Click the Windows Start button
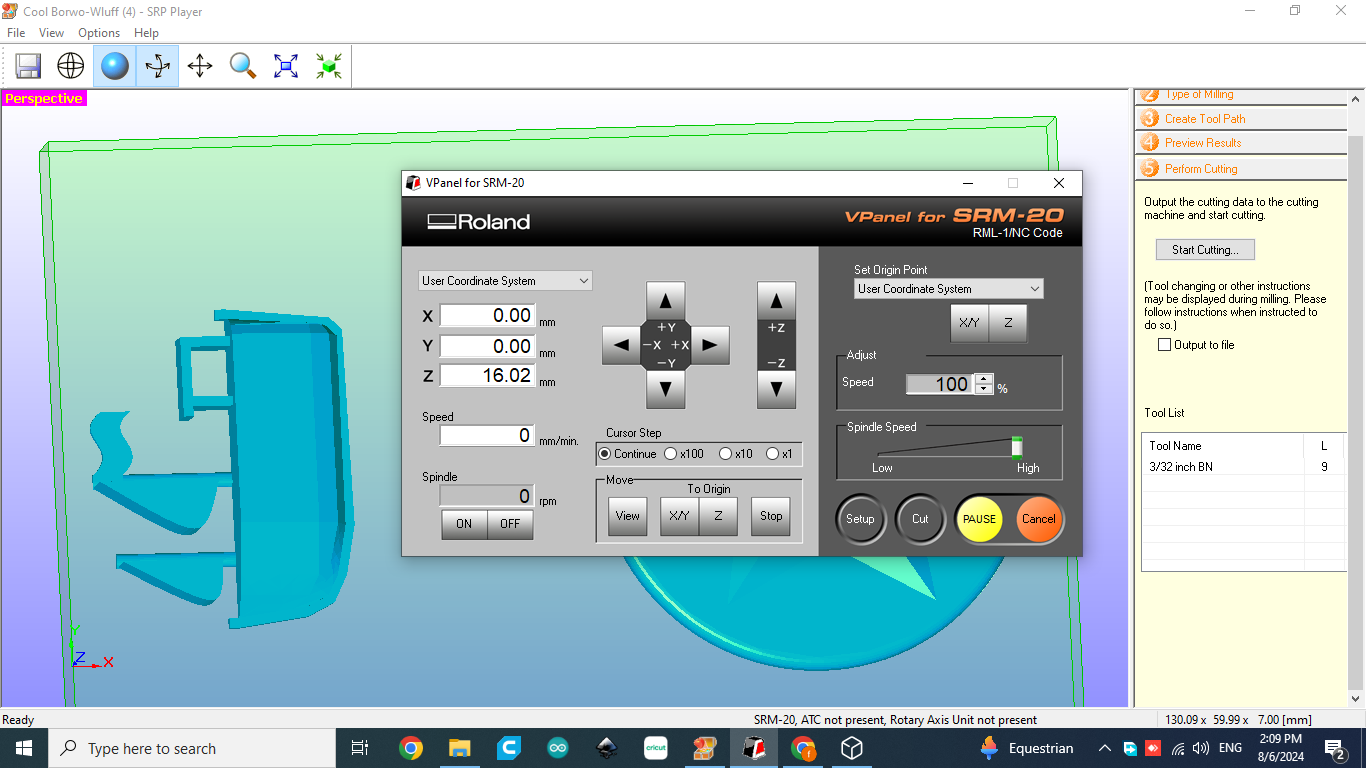1366x768 pixels. click(24, 748)
